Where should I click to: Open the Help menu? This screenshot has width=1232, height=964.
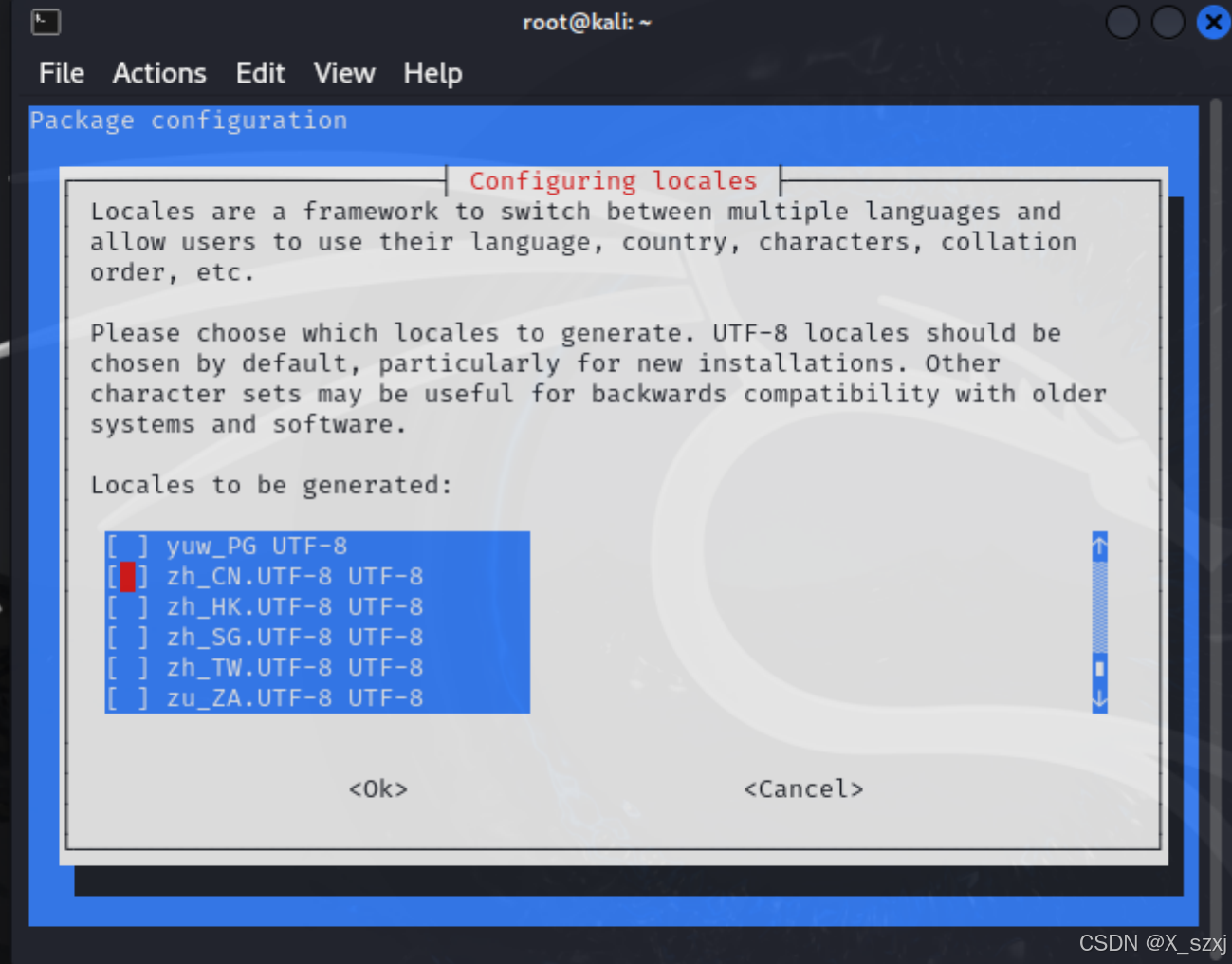point(432,73)
